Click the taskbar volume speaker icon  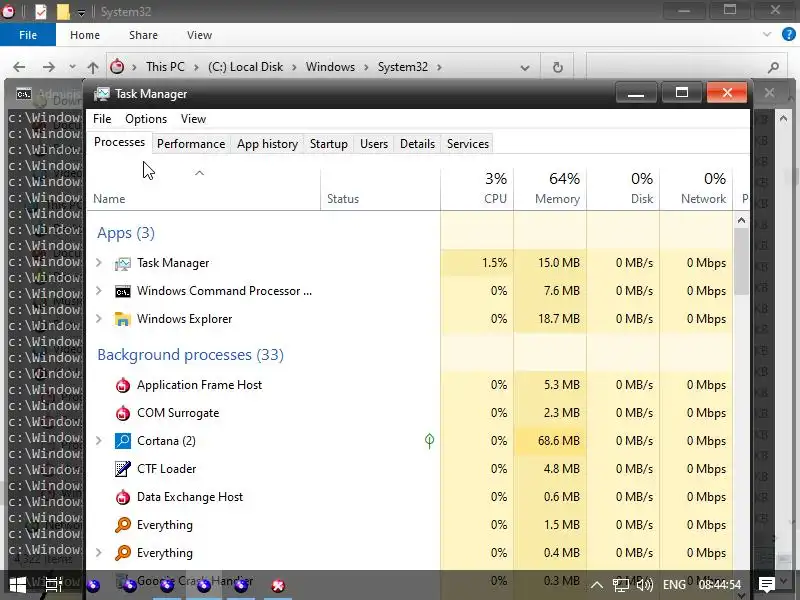pyautogui.click(x=645, y=585)
